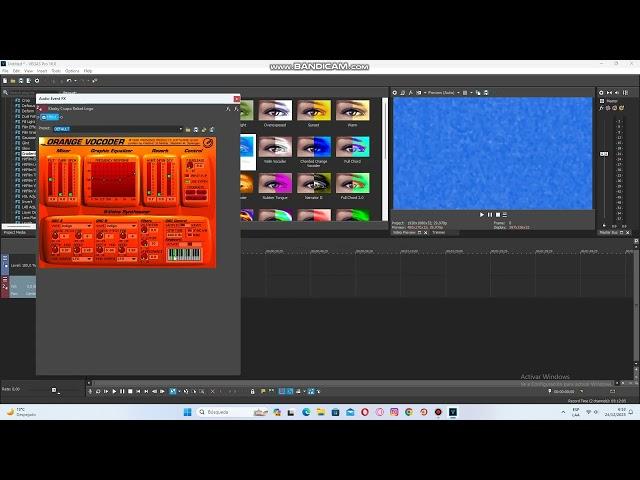Open the Preview (Auto) quality dropdown

click(x=443, y=93)
